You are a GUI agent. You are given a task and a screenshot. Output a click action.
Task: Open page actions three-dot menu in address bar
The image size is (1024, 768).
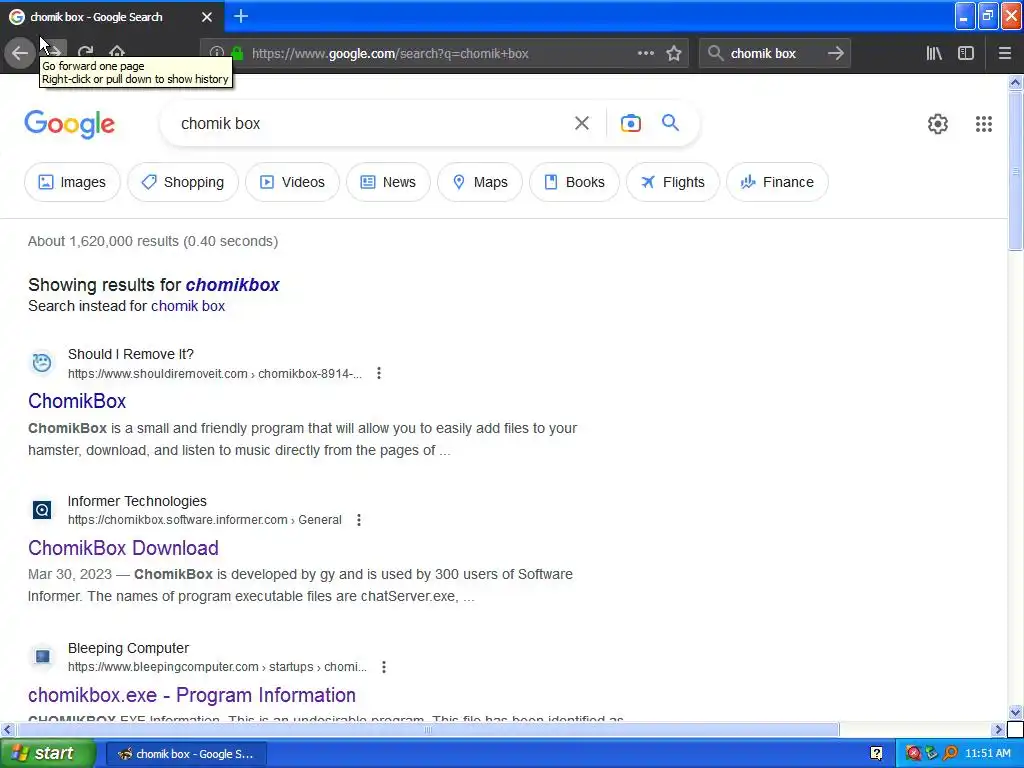(x=645, y=54)
